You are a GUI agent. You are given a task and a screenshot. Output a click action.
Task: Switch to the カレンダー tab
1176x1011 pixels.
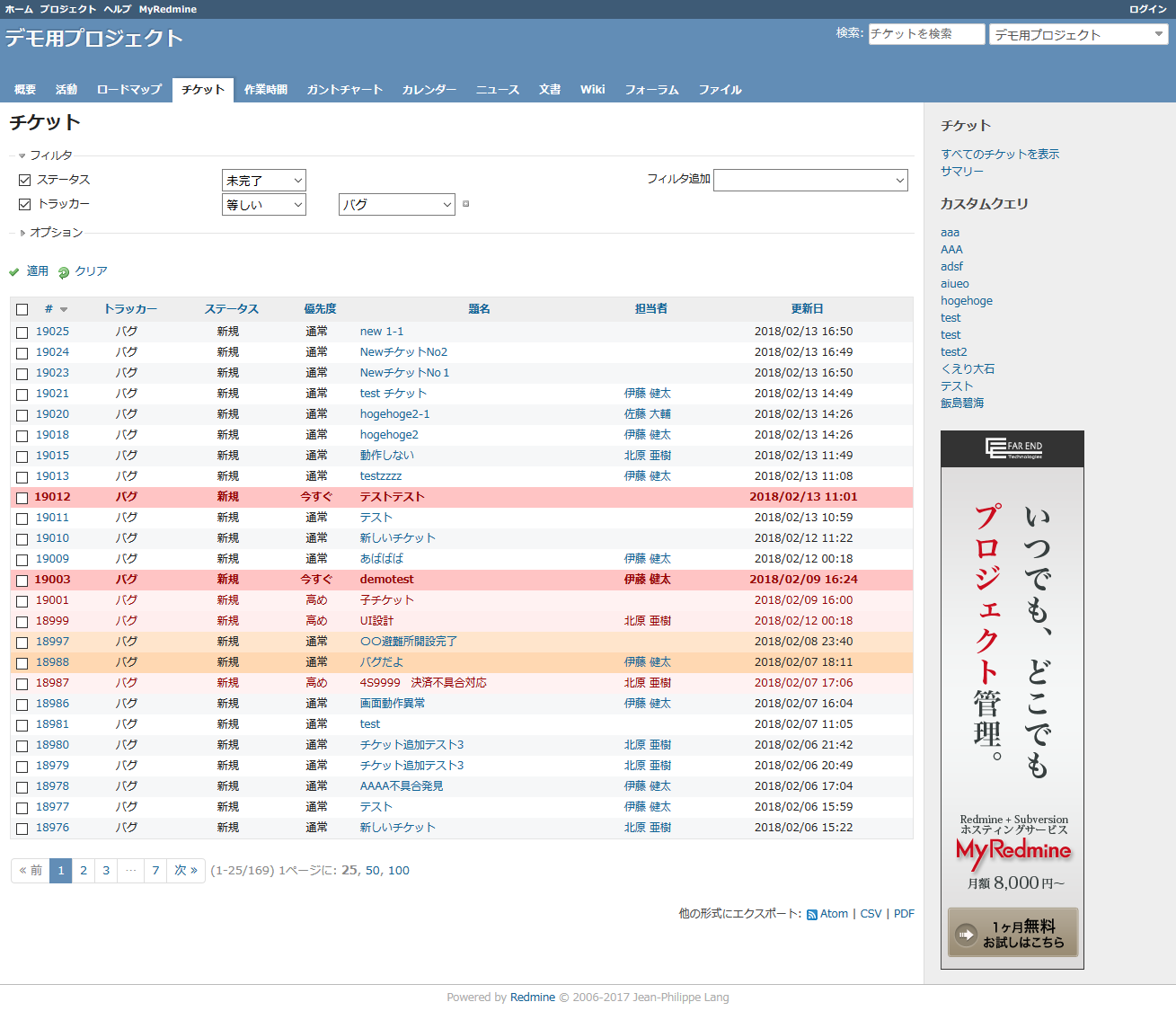429,90
